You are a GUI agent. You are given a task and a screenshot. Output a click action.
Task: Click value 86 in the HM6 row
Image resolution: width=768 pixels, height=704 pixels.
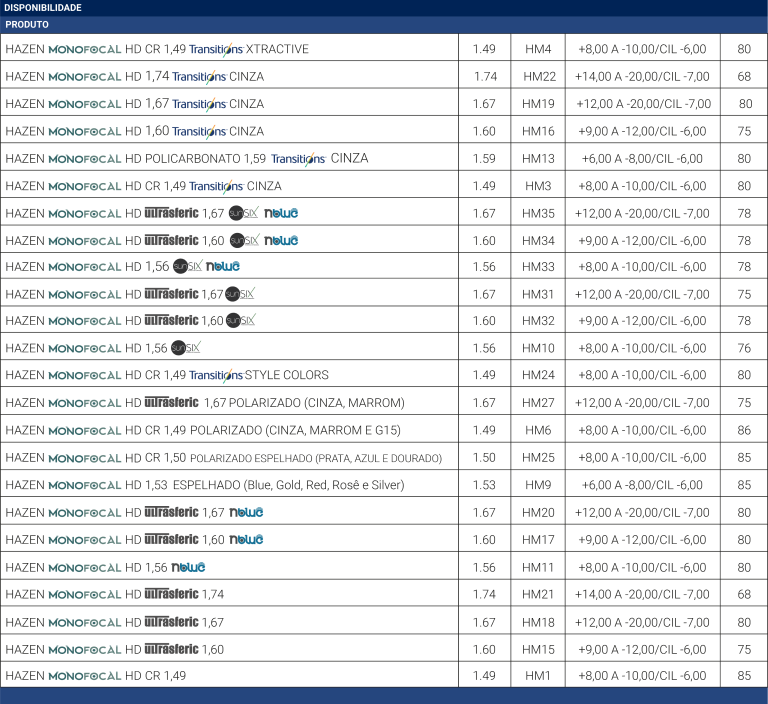coord(744,430)
